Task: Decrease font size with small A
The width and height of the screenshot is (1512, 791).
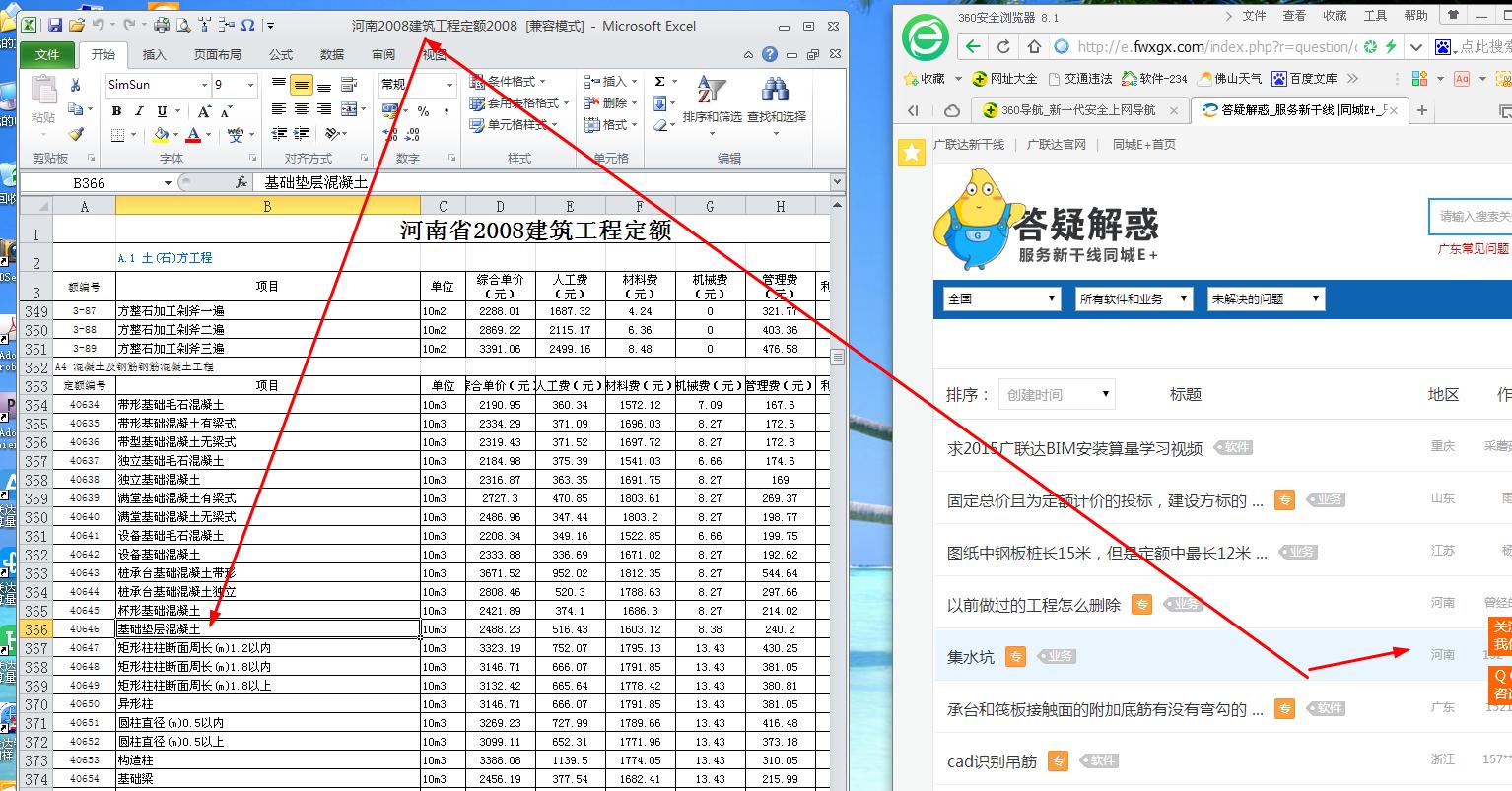Action: tap(228, 111)
